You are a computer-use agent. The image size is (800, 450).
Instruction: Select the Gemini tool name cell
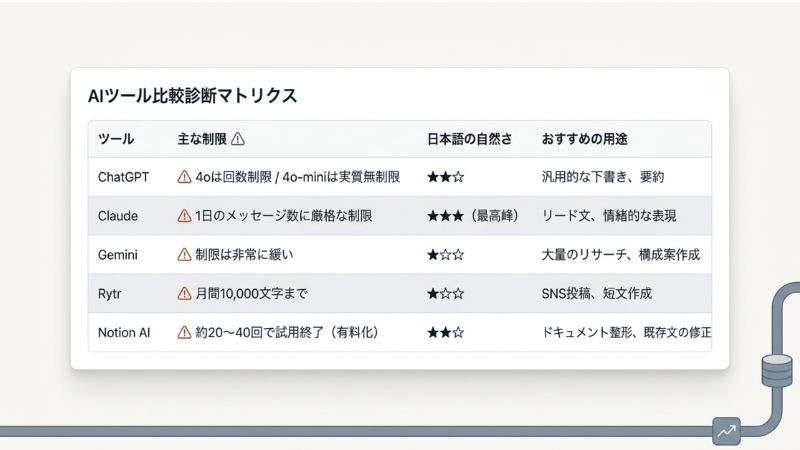click(x=118, y=255)
